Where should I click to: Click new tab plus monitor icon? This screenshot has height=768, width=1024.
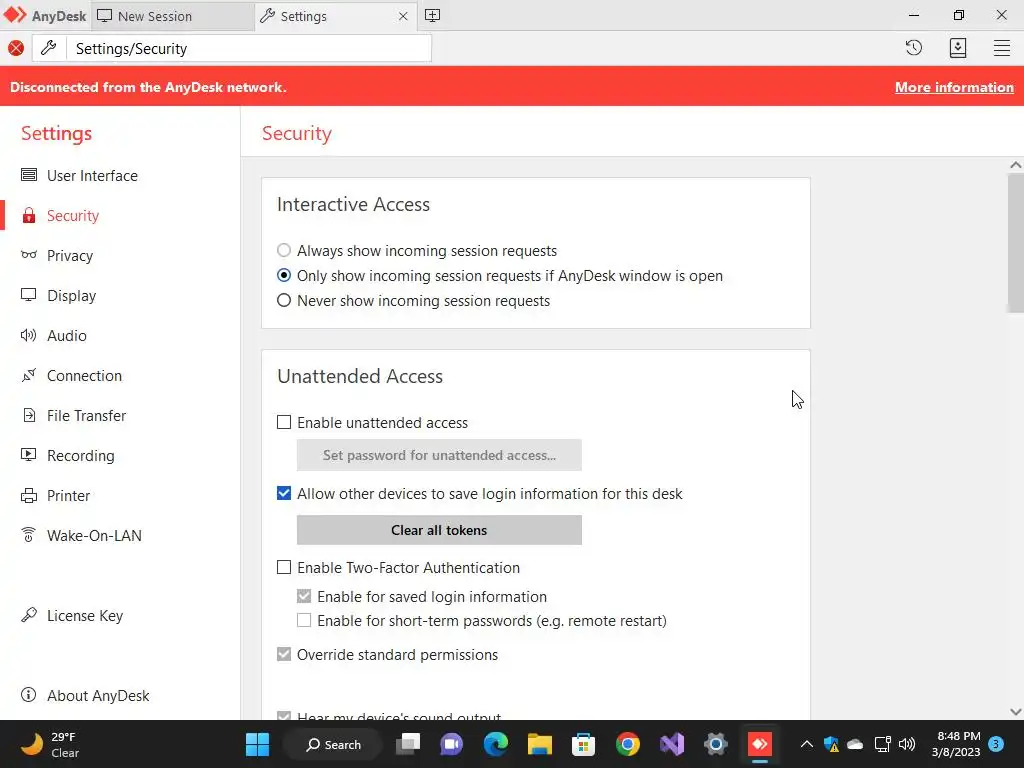click(432, 16)
